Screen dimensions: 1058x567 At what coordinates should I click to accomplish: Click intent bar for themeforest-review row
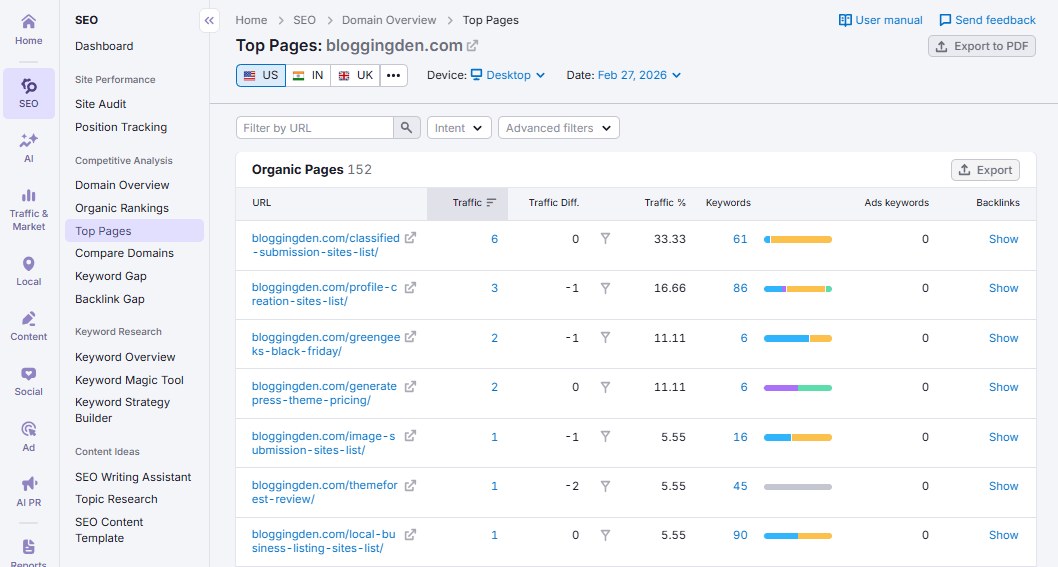point(798,487)
